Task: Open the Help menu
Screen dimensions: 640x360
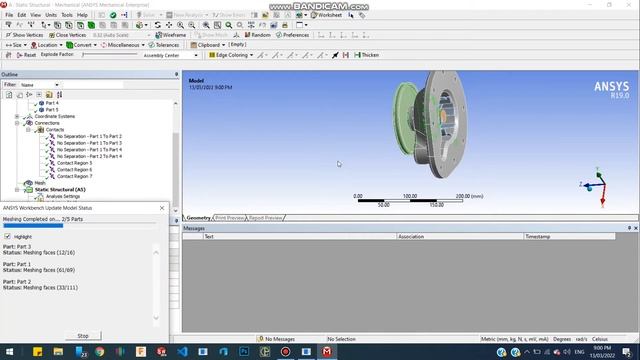Action: pos(82,15)
